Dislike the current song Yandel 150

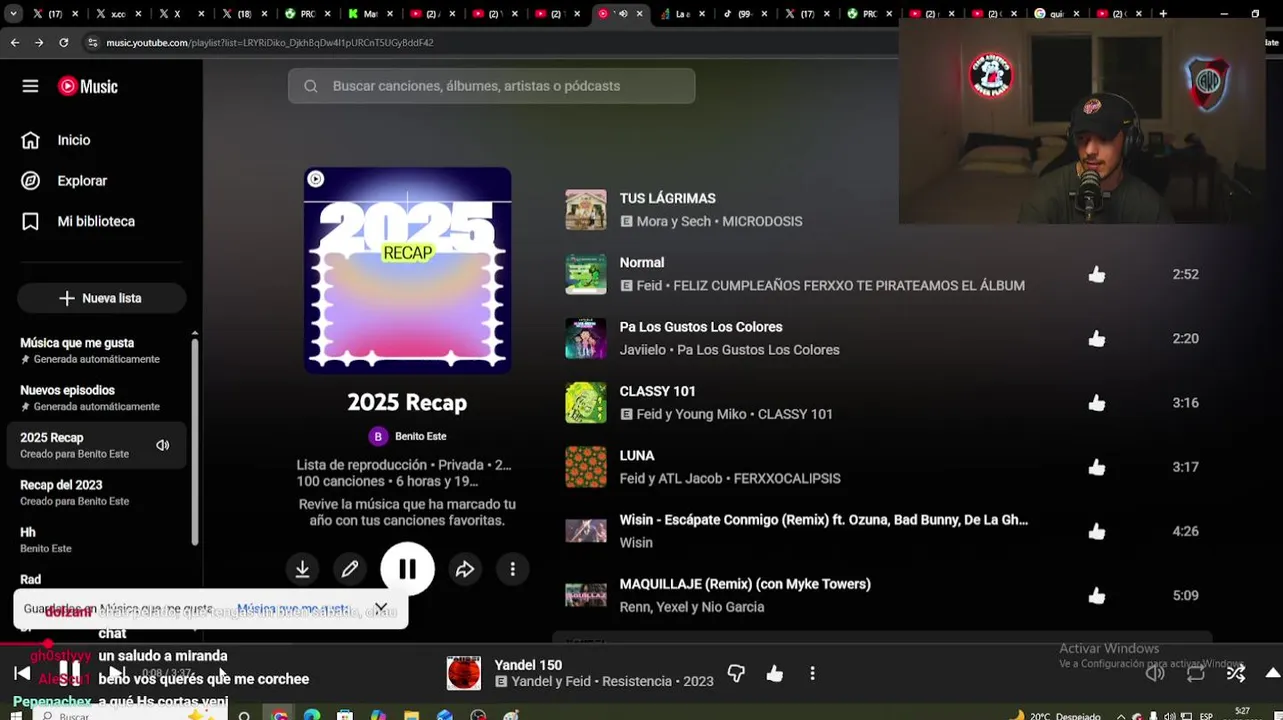(x=736, y=673)
